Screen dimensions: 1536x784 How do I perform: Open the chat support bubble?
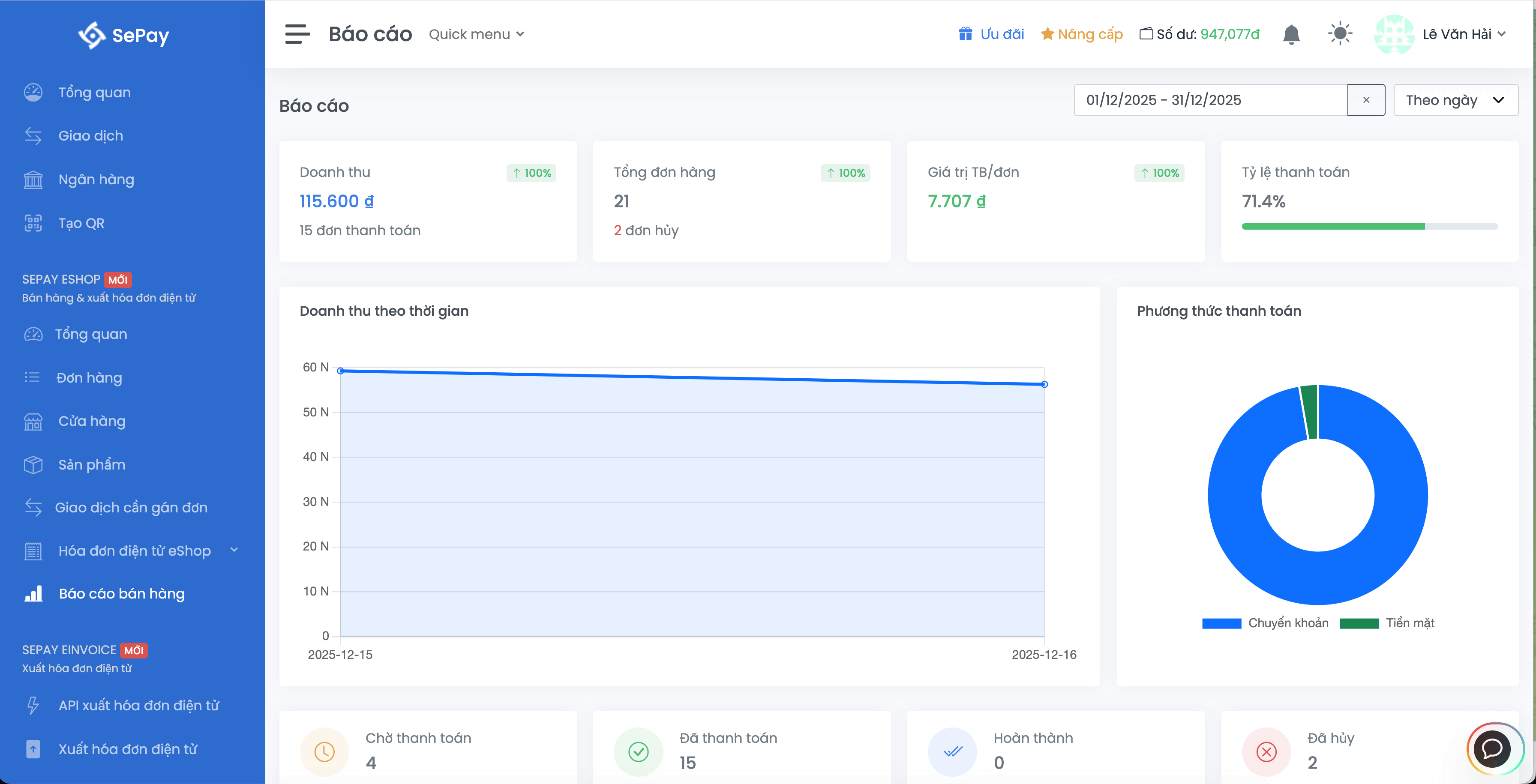coord(1492,749)
